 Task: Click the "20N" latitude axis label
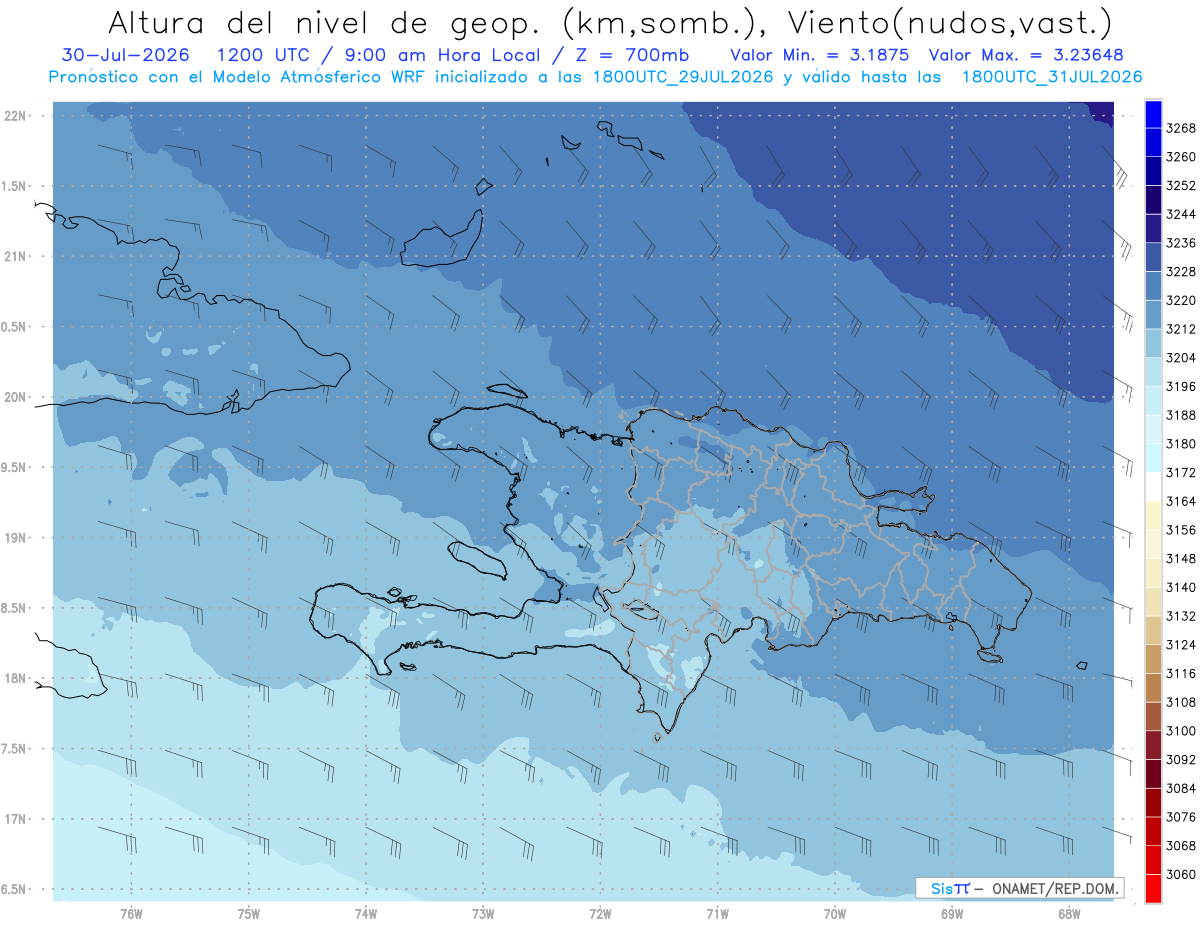[x=15, y=397]
